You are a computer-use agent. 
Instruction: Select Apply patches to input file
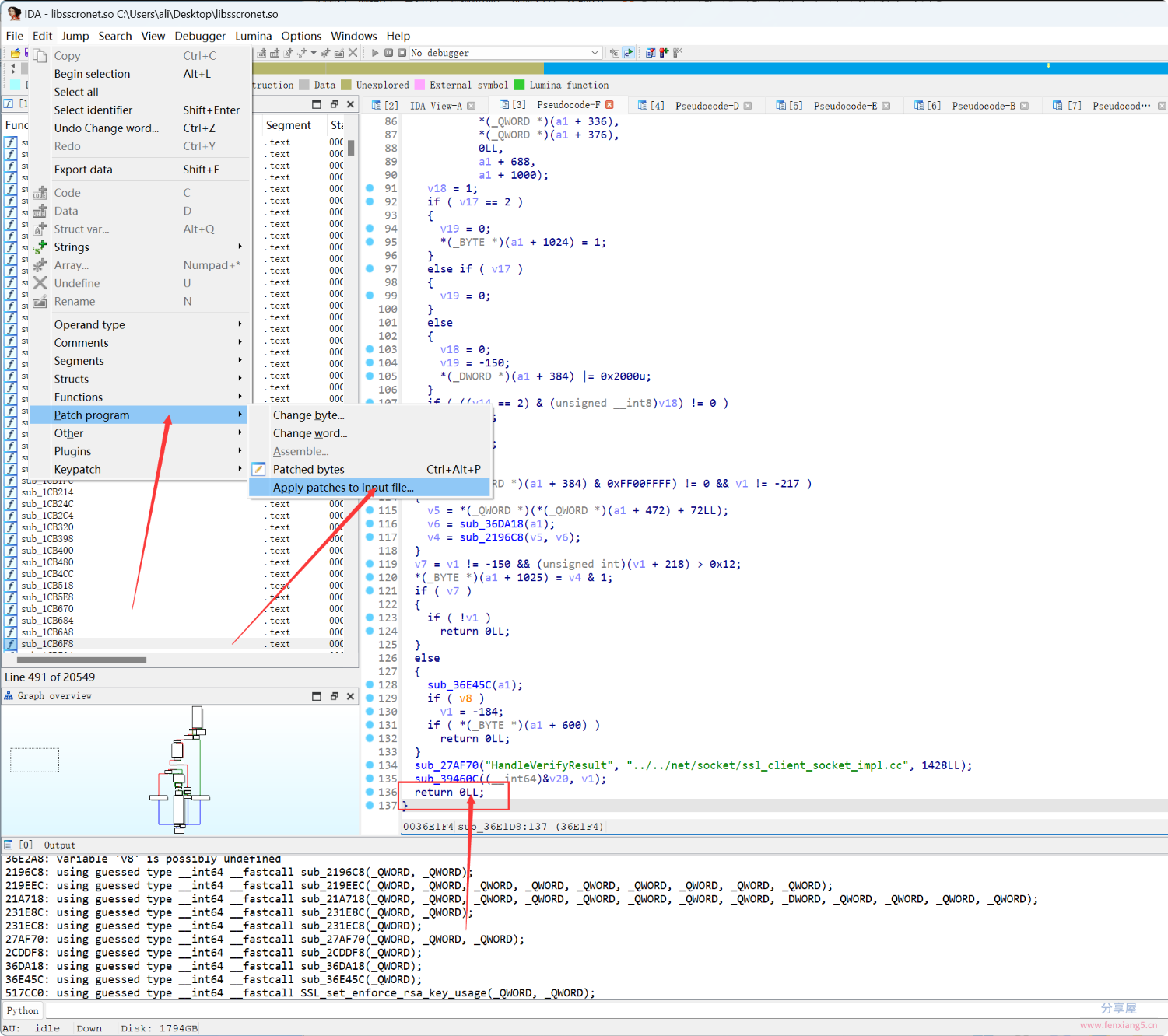click(x=370, y=488)
